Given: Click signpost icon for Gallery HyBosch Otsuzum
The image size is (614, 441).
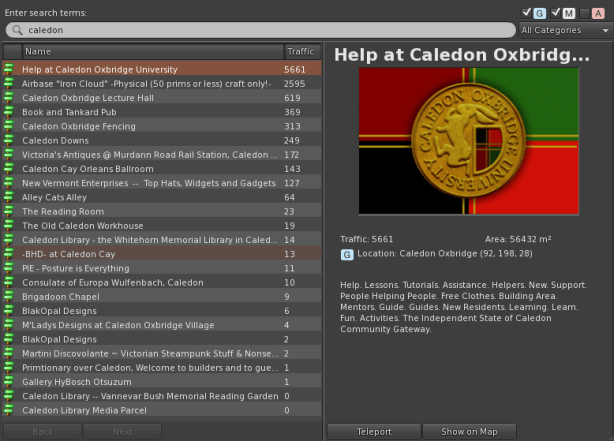Looking at the screenshot, I should coord(9,381).
